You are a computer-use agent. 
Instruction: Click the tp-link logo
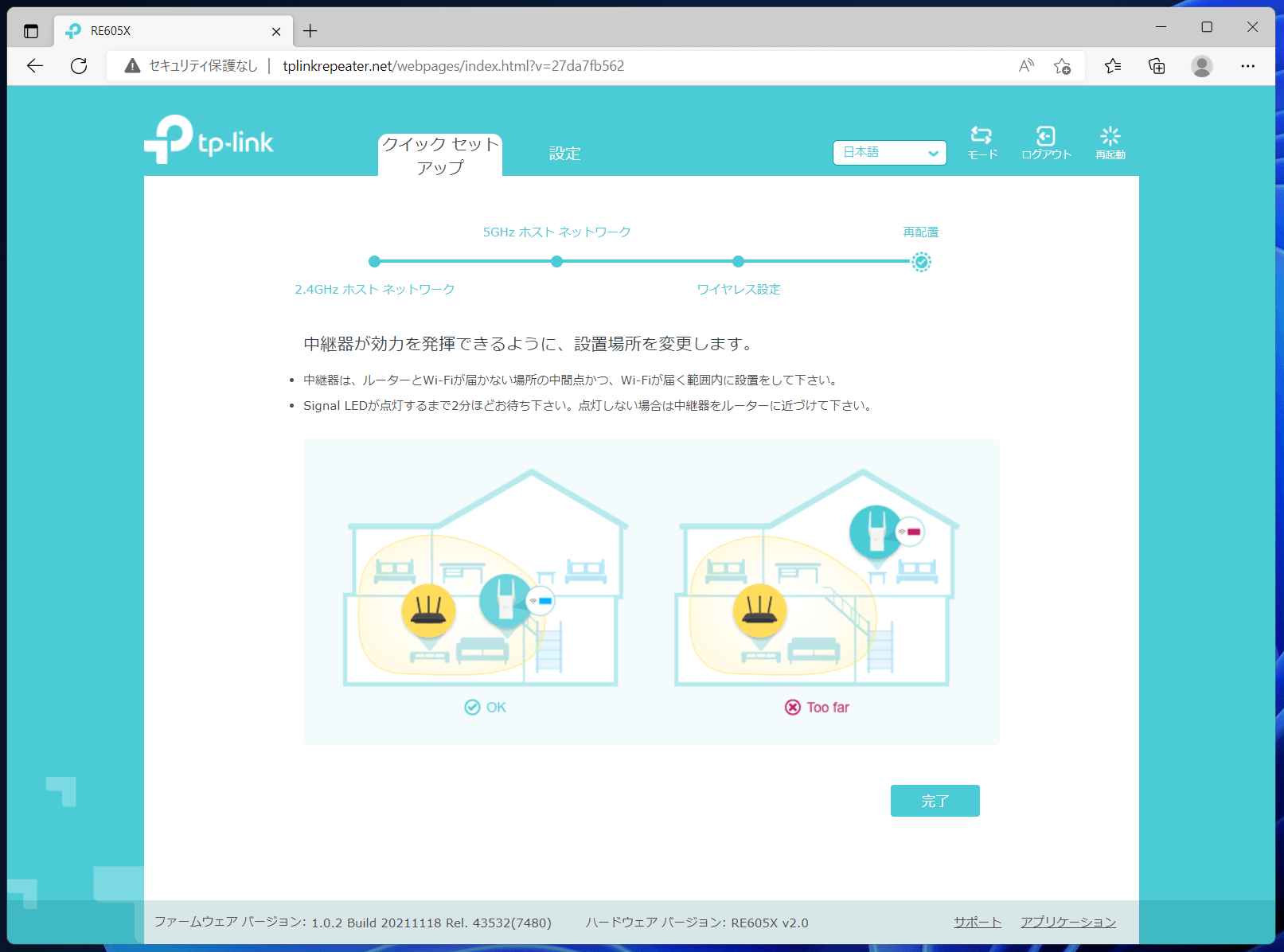209,140
